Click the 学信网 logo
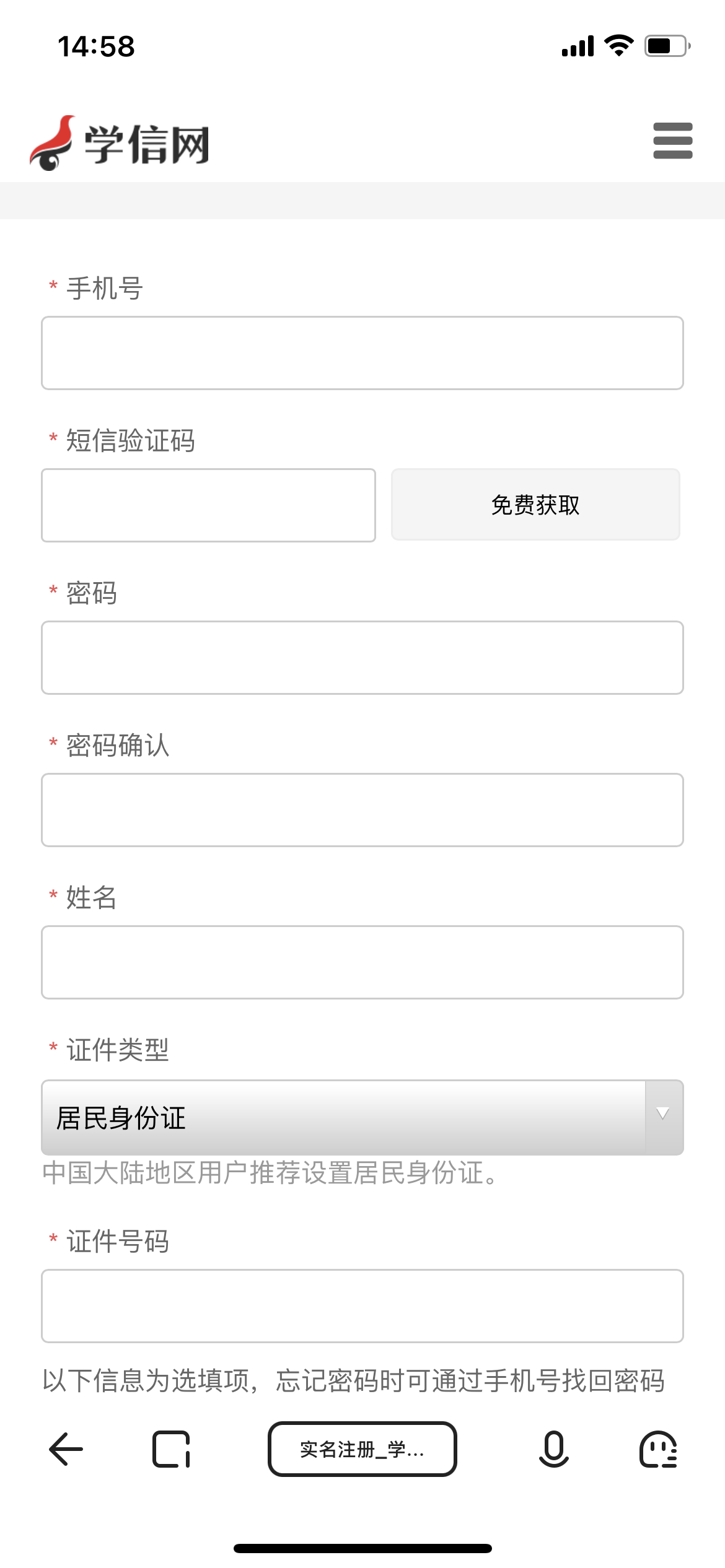Image resolution: width=725 pixels, height=1568 pixels. (120, 143)
